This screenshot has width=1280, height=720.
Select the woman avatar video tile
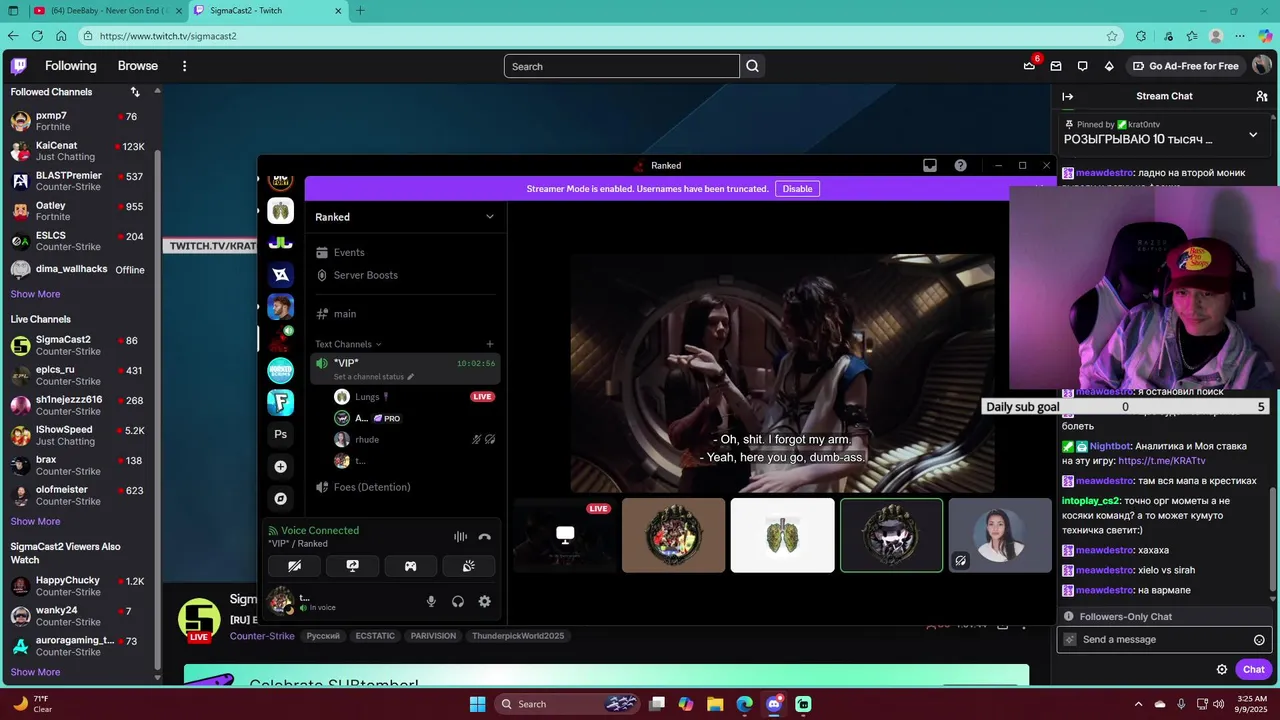(1000, 536)
